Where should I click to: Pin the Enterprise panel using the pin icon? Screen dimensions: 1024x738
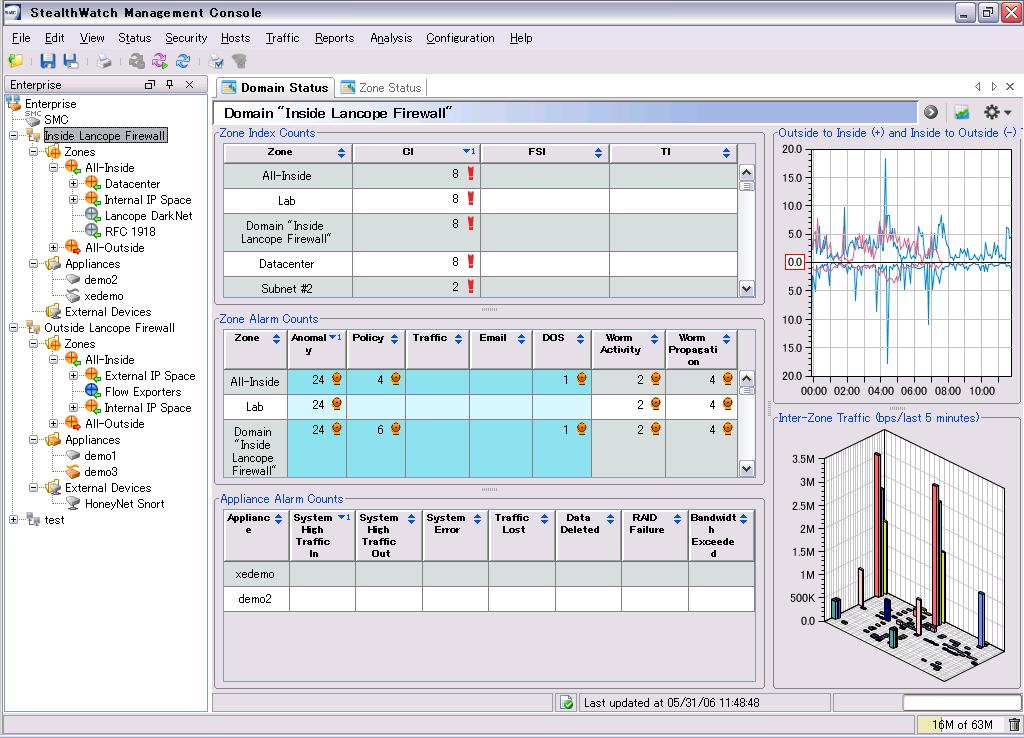tap(169, 85)
